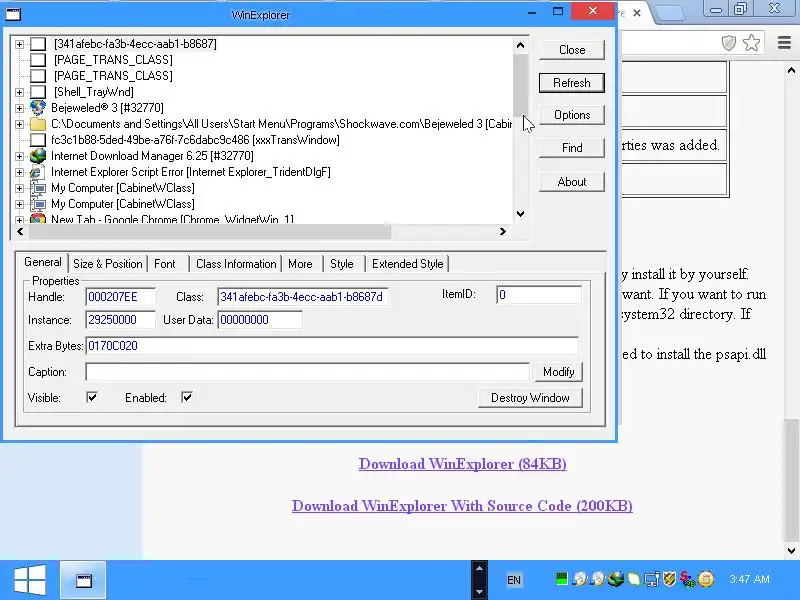This screenshot has width=800, height=600.
Task: Click the white window icon of the 341afebc row
Action: [38, 44]
